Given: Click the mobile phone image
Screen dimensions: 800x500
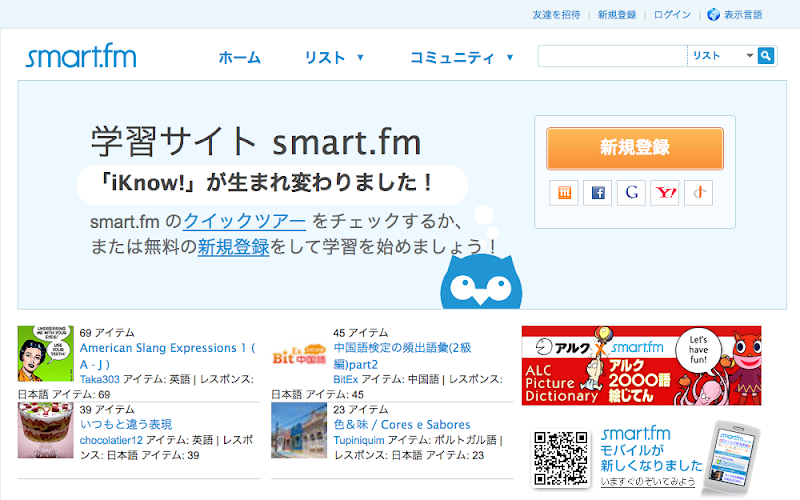Looking at the screenshot, I should pyautogui.click(x=731, y=459).
